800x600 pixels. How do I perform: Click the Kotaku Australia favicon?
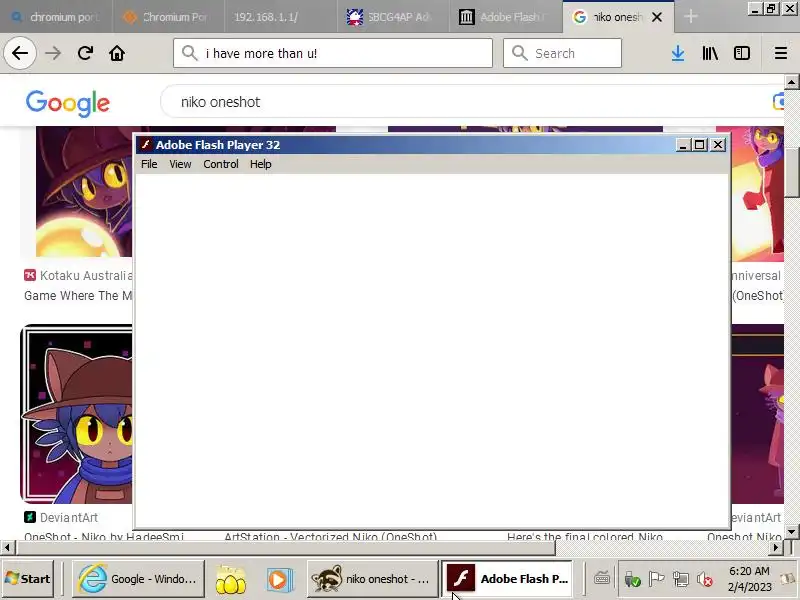pyautogui.click(x=30, y=276)
